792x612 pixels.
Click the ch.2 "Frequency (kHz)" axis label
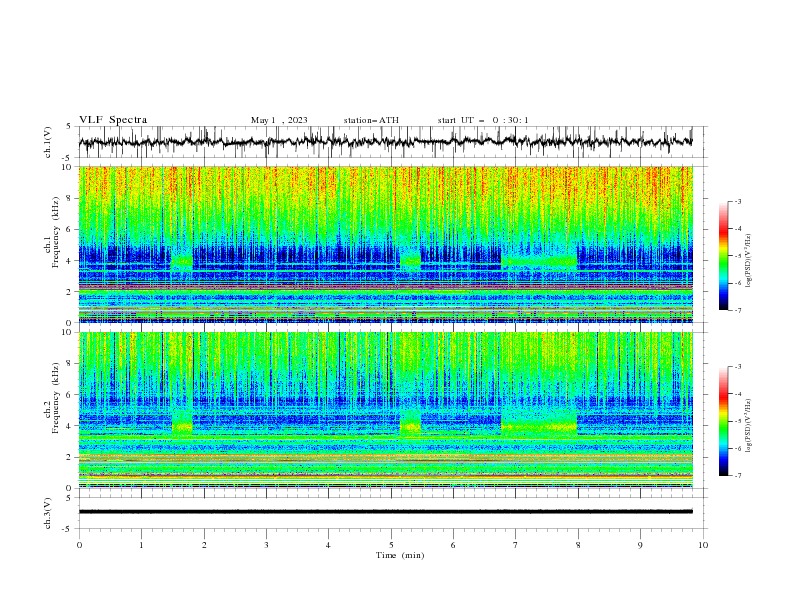[56, 397]
